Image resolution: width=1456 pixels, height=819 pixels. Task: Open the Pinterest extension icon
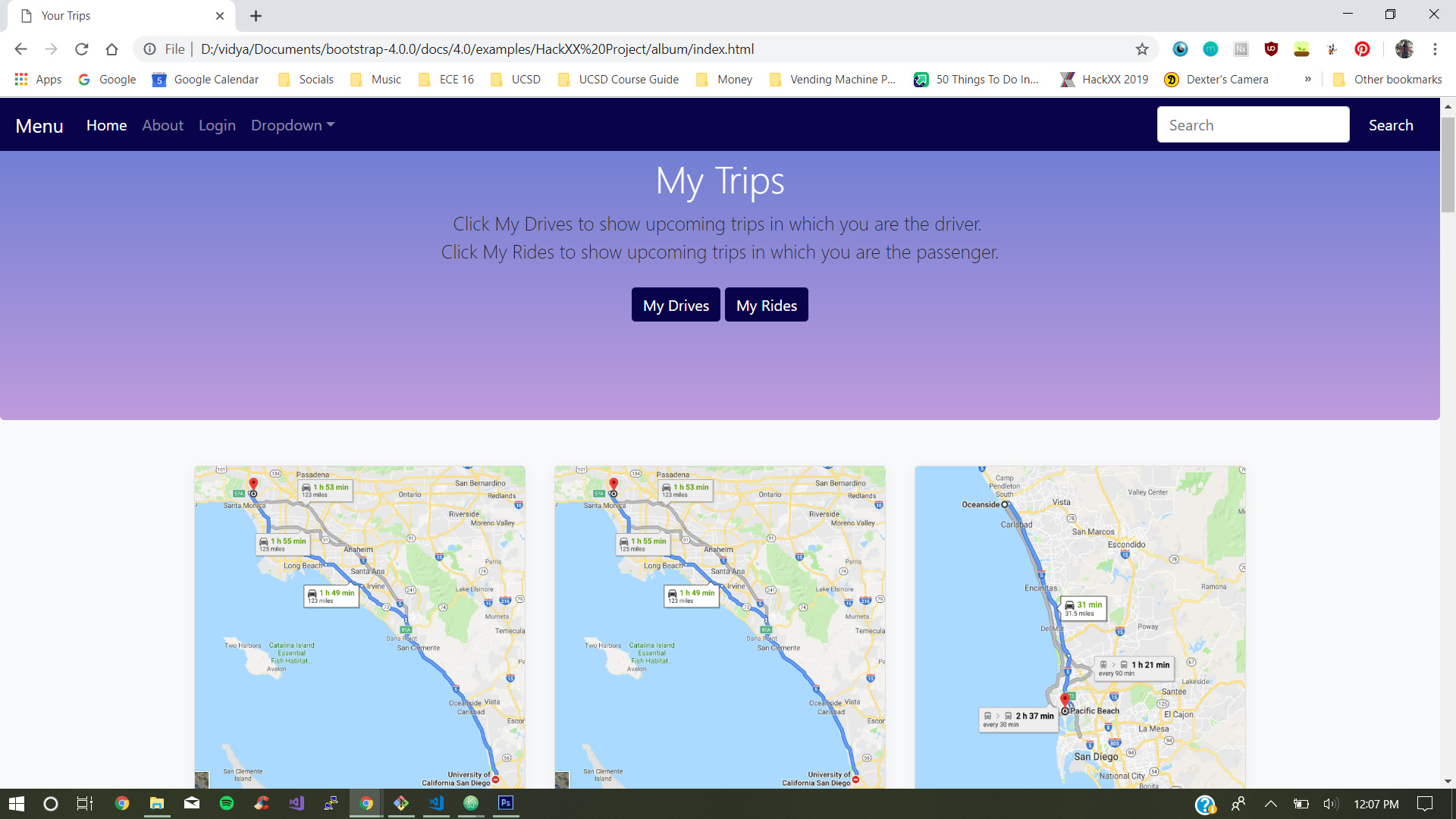pyautogui.click(x=1362, y=49)
